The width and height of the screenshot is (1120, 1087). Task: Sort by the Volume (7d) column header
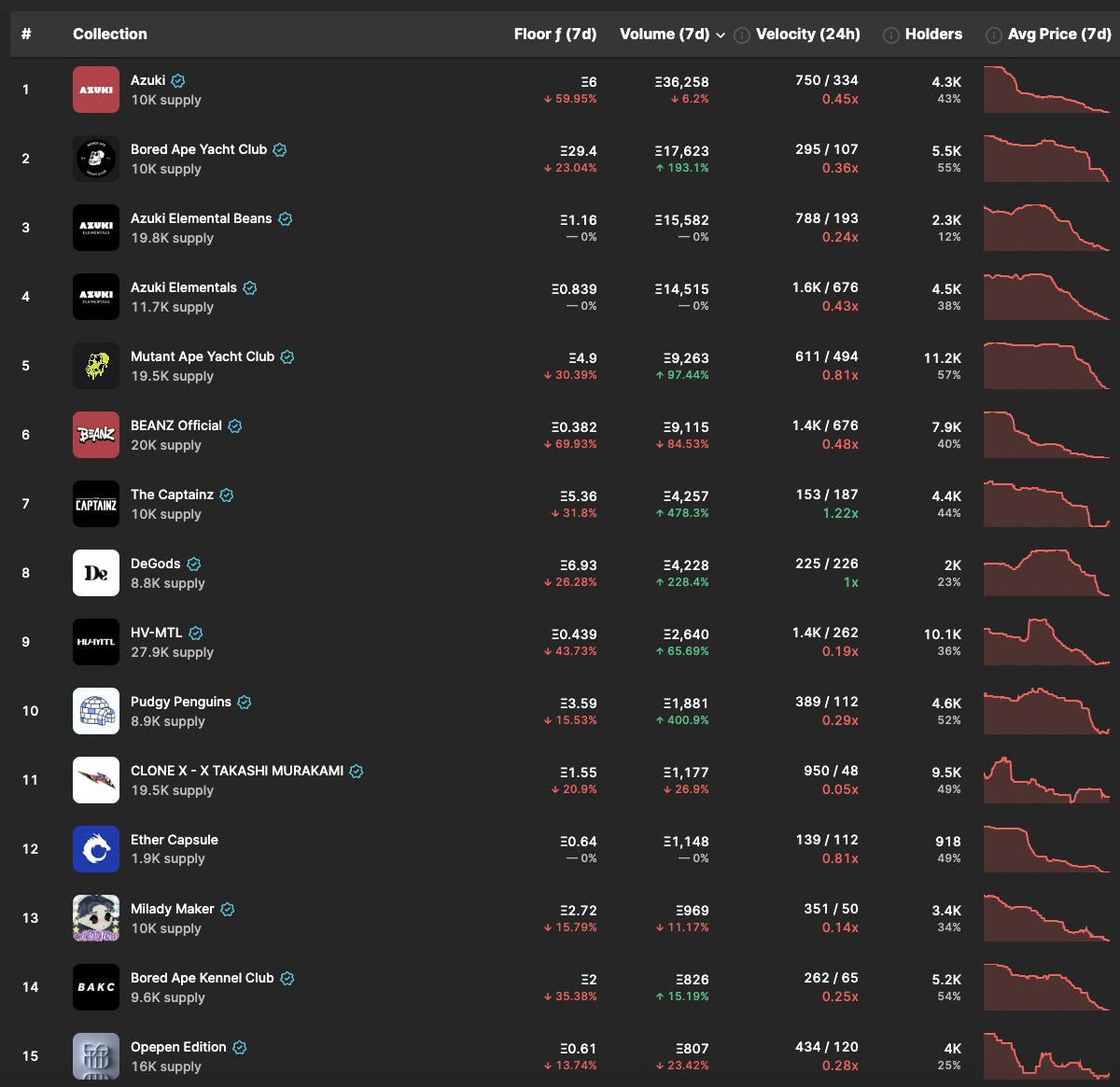[665, 34]
